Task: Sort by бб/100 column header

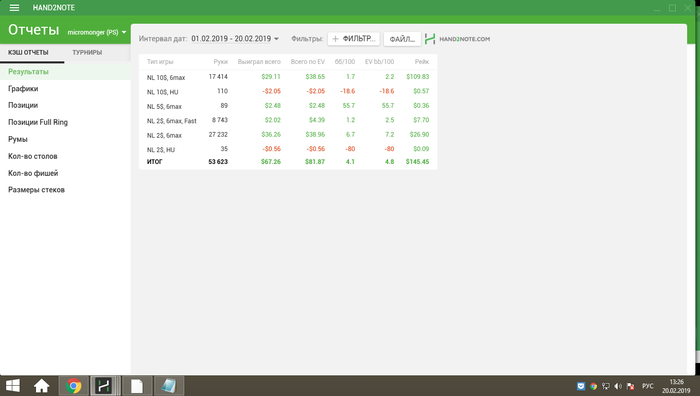Action: click(345, 62)
